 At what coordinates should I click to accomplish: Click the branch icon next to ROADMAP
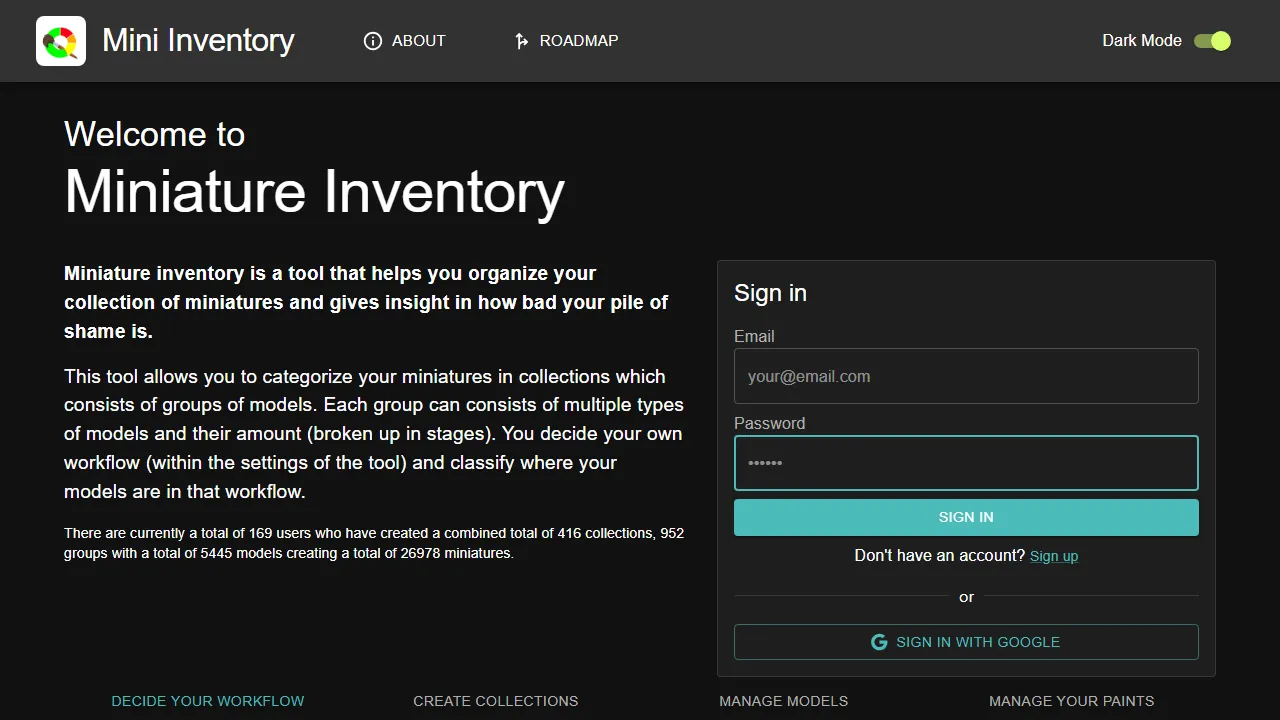click(x=521, y=41)
